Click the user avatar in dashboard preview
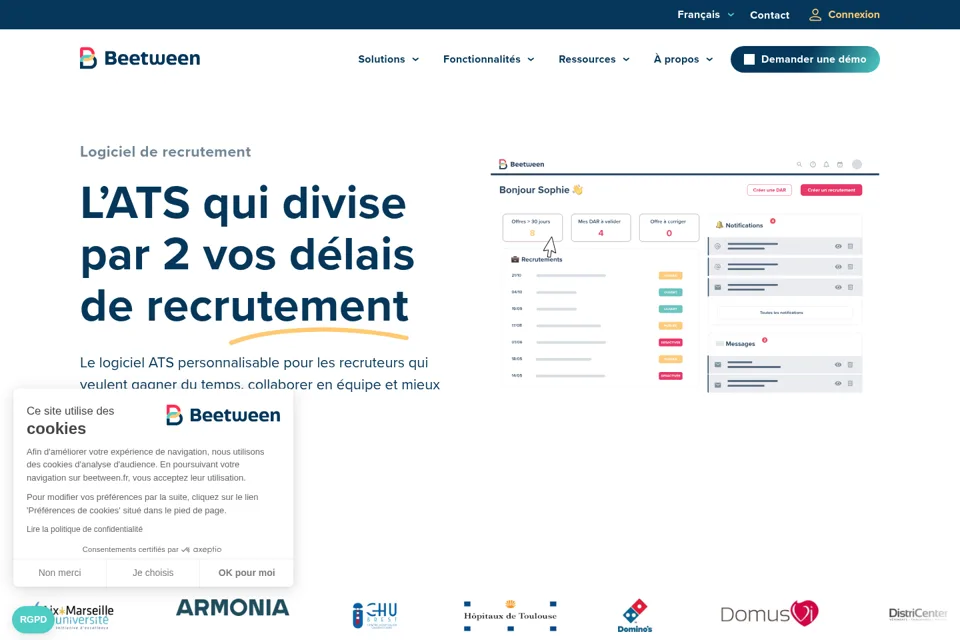The width and height of the screenshot is (960, 640). pyautogui.click(x=857, y=164)
